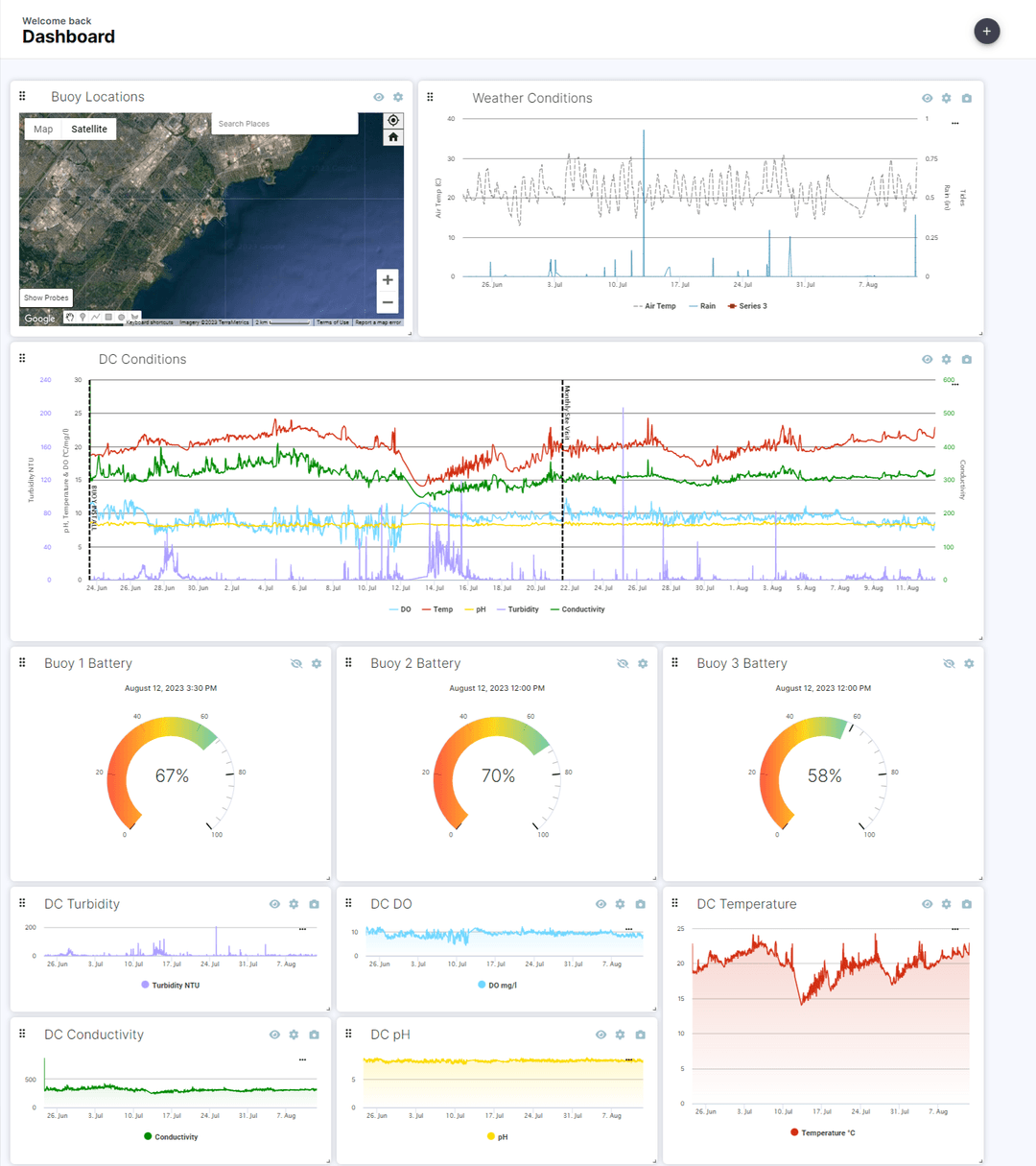Click the my-location target icon on the map
Viewport: 1036px width, 1166px height.
(393, 119)
